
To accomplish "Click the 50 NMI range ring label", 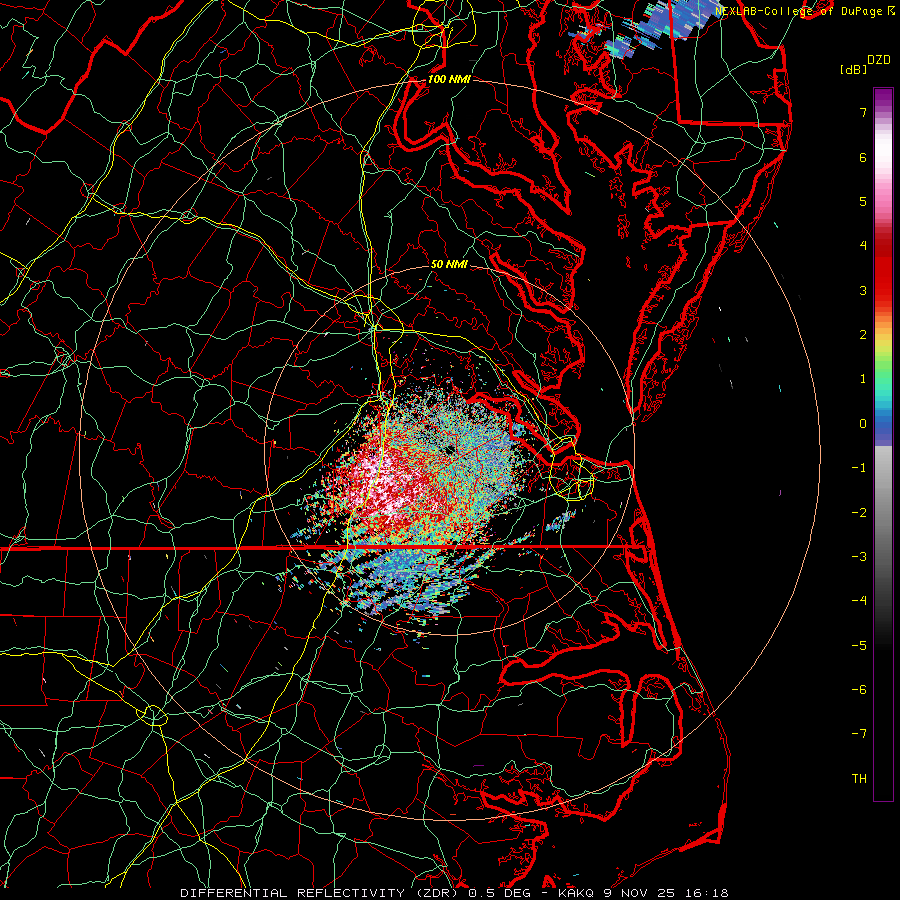I will click(449, 264).
